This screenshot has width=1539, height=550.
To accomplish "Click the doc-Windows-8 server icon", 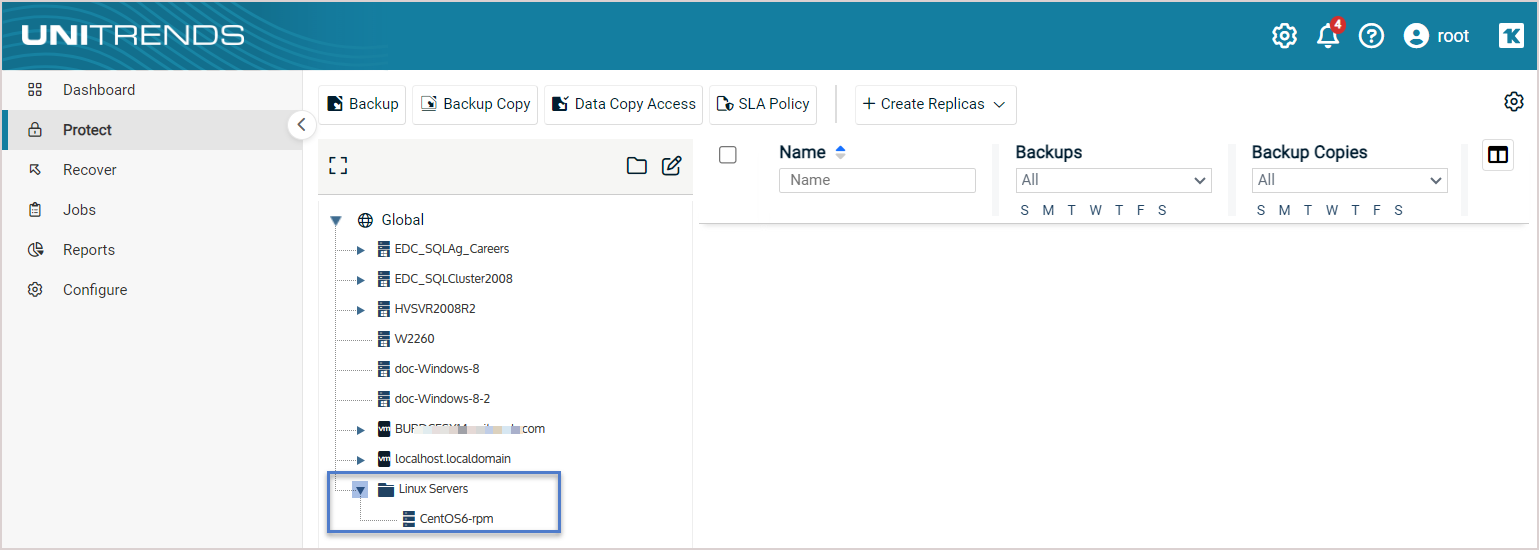I will pyautogui.click(x=384, y=369).
